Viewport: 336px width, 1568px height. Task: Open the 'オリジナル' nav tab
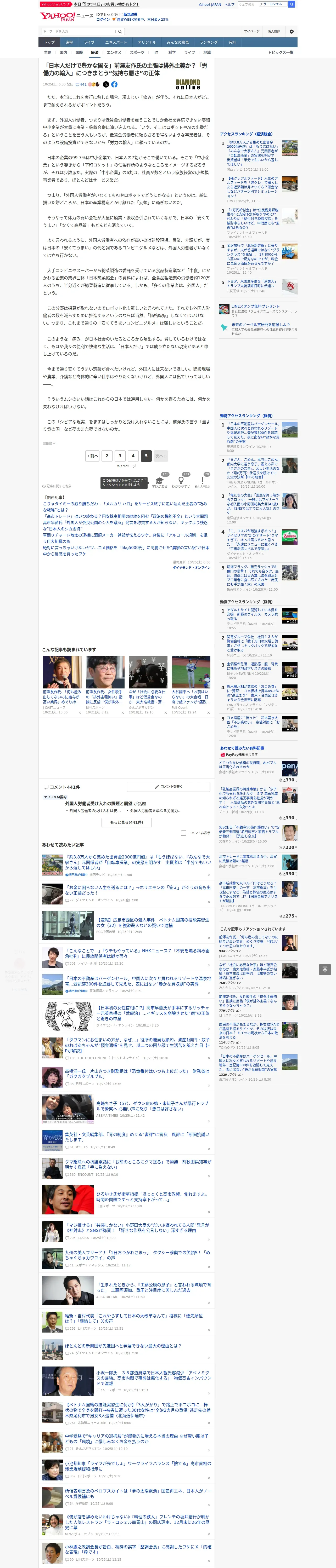[147, 42]
